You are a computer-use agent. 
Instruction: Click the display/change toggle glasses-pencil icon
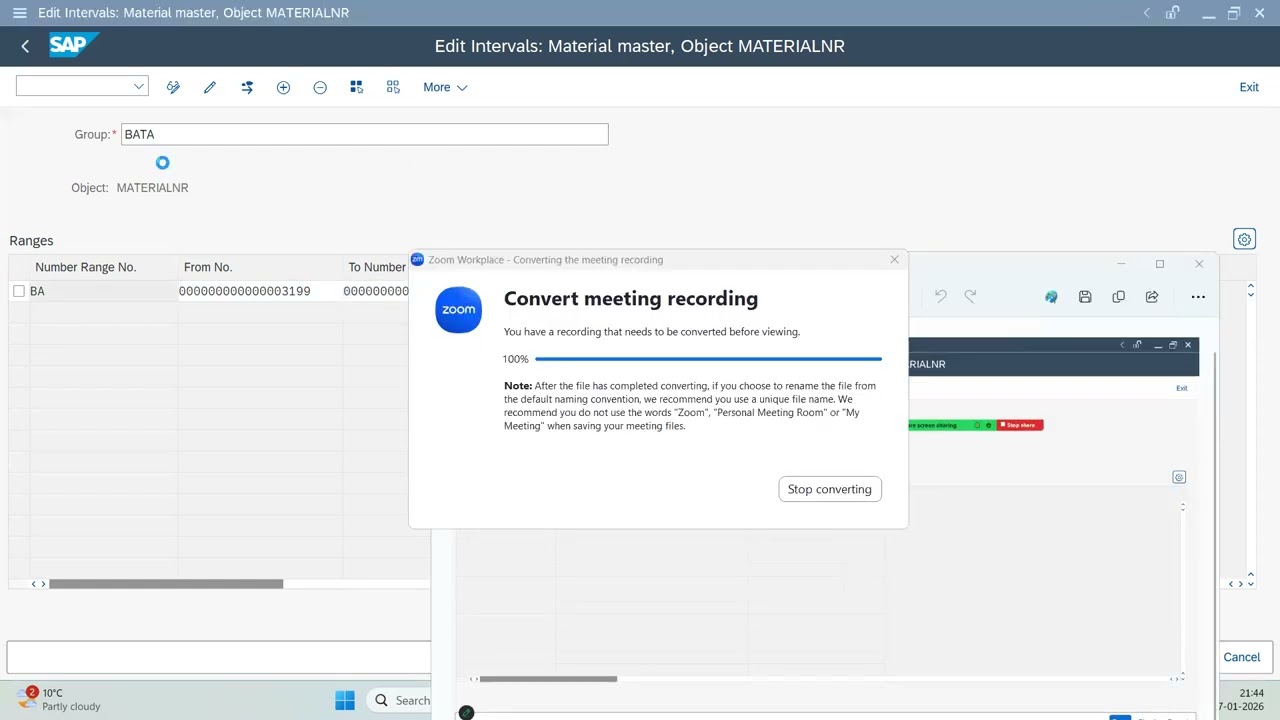pyautogui.click(x=173, y=87)
